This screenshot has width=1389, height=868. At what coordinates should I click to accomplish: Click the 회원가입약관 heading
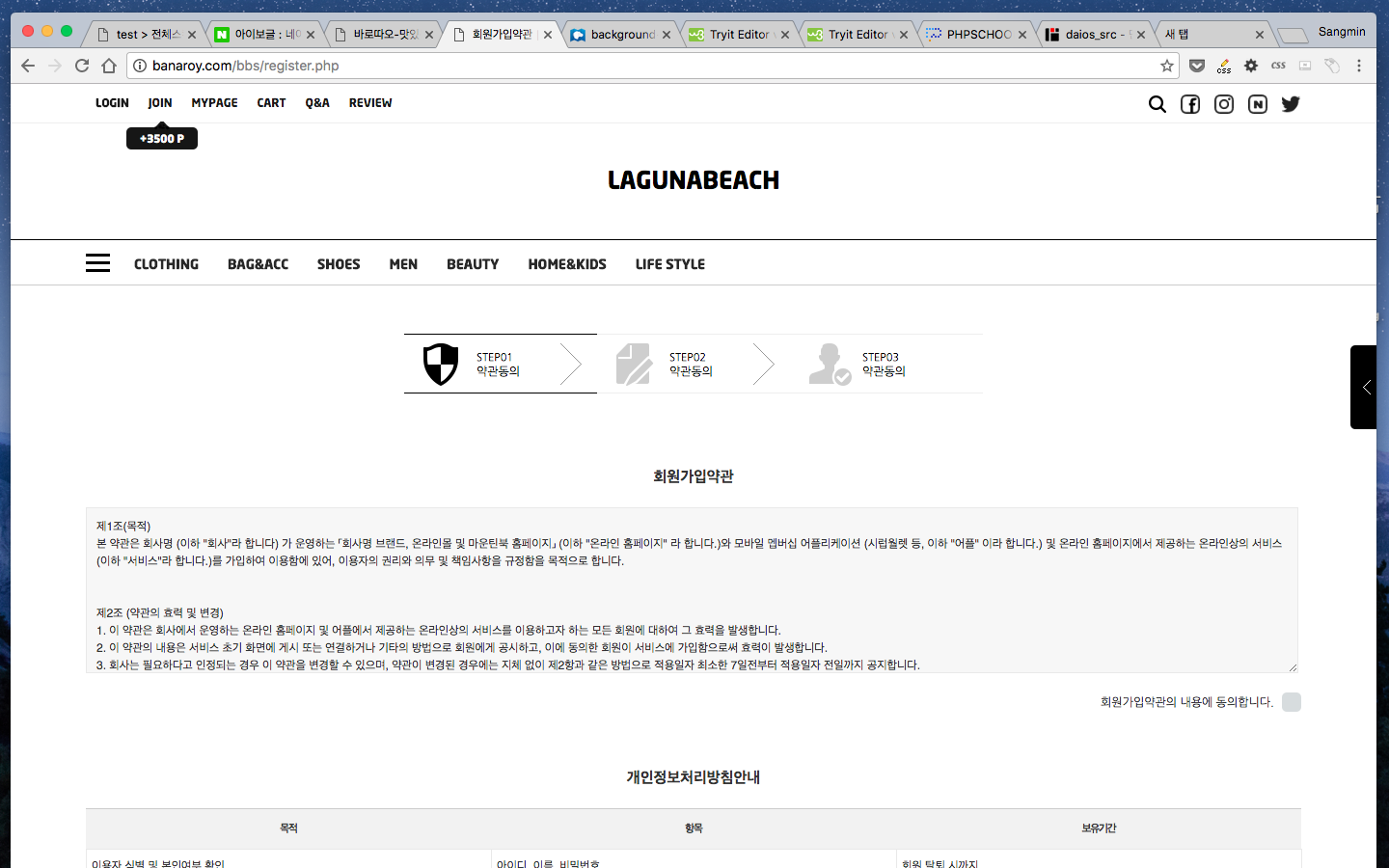coord(694,476)
